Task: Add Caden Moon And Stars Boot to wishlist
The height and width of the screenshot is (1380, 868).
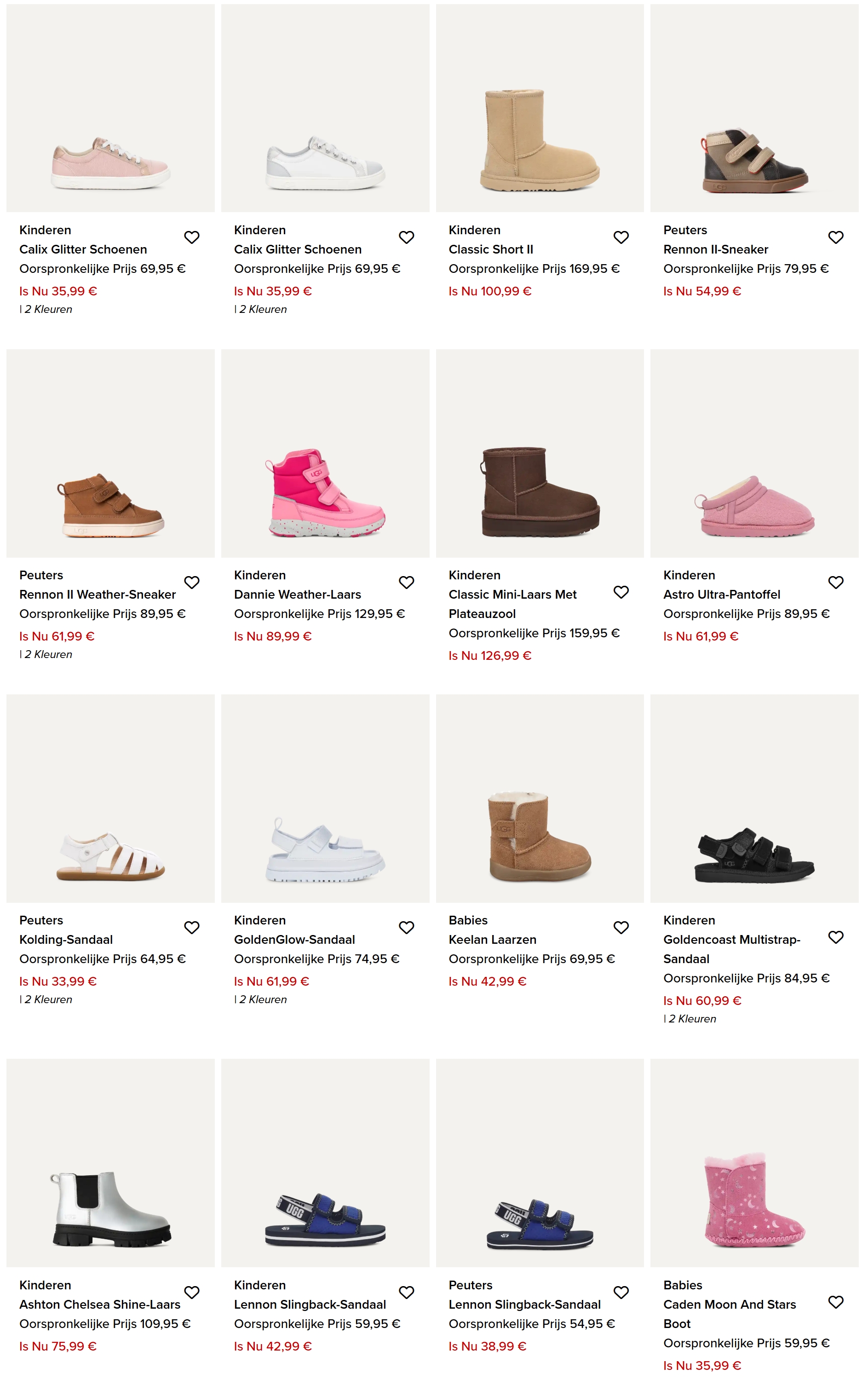Action: coord(835,1302)
